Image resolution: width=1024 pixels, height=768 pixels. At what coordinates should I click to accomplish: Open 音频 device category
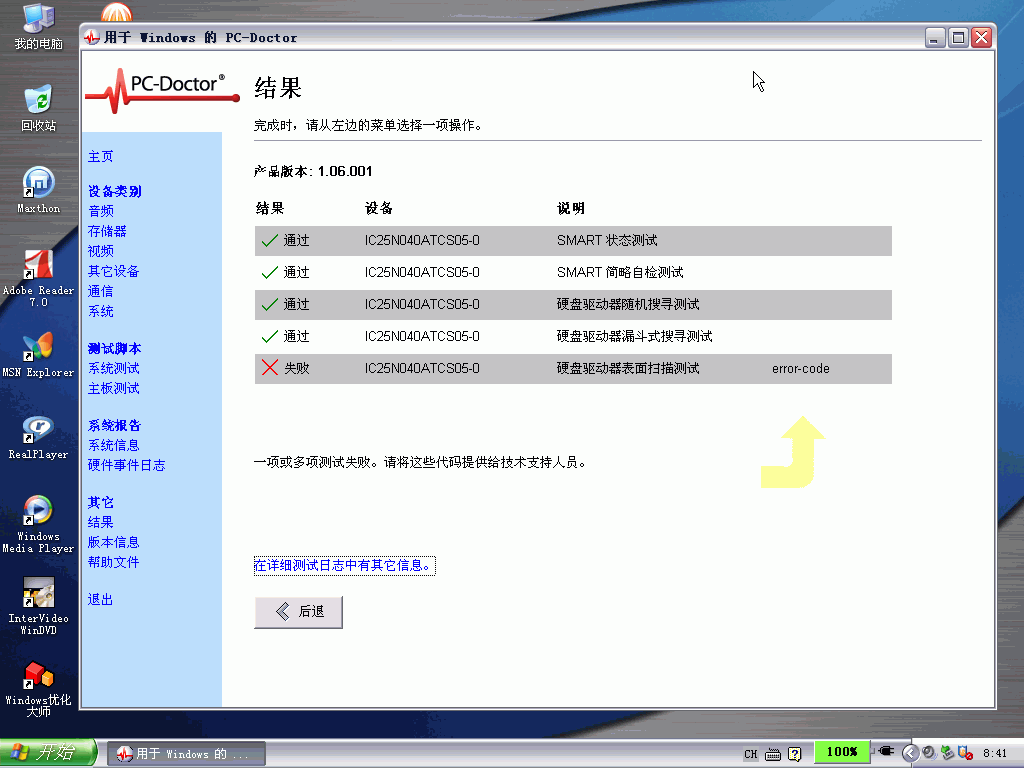[x=101, y=211]
